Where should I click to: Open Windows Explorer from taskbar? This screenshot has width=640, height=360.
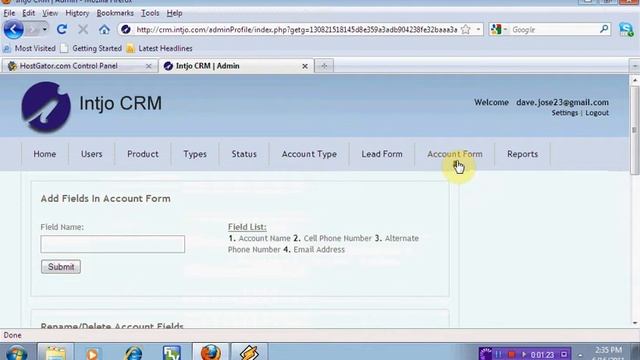pos(56,353)
